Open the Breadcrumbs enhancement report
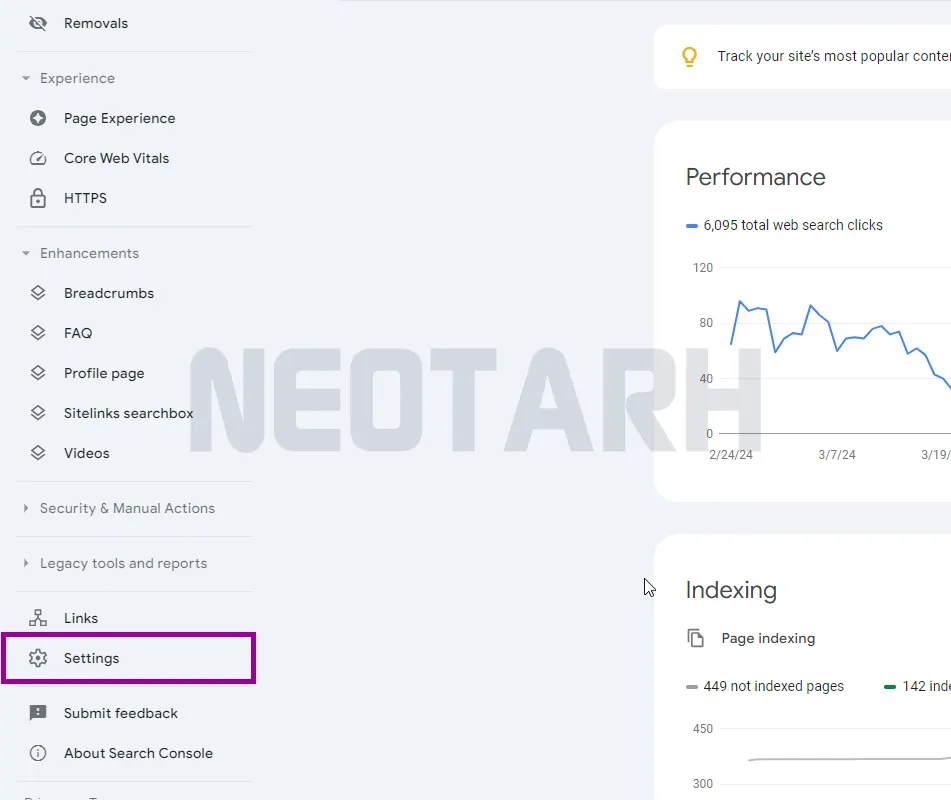 point(109,293)
